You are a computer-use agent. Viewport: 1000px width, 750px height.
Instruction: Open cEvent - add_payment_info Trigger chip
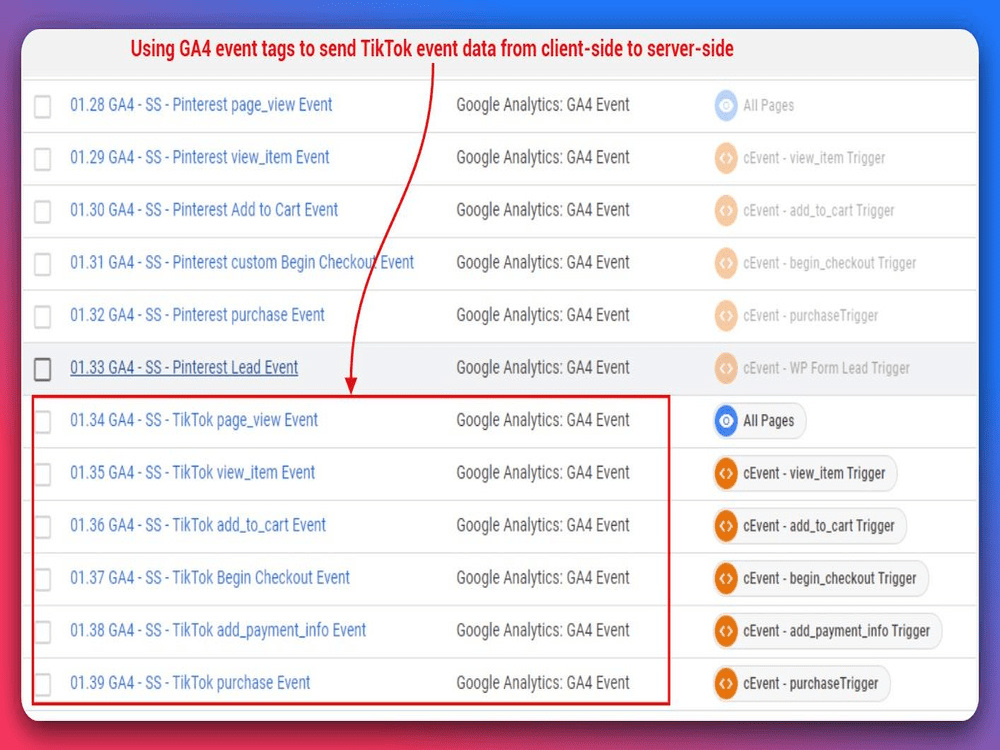(x=828, y=631)
